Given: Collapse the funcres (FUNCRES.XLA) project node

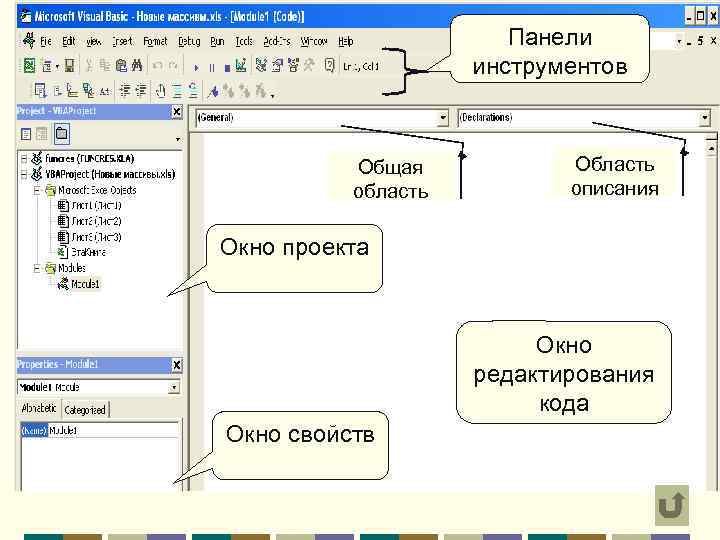Looking at the screenshot, I should coord(24,159).
